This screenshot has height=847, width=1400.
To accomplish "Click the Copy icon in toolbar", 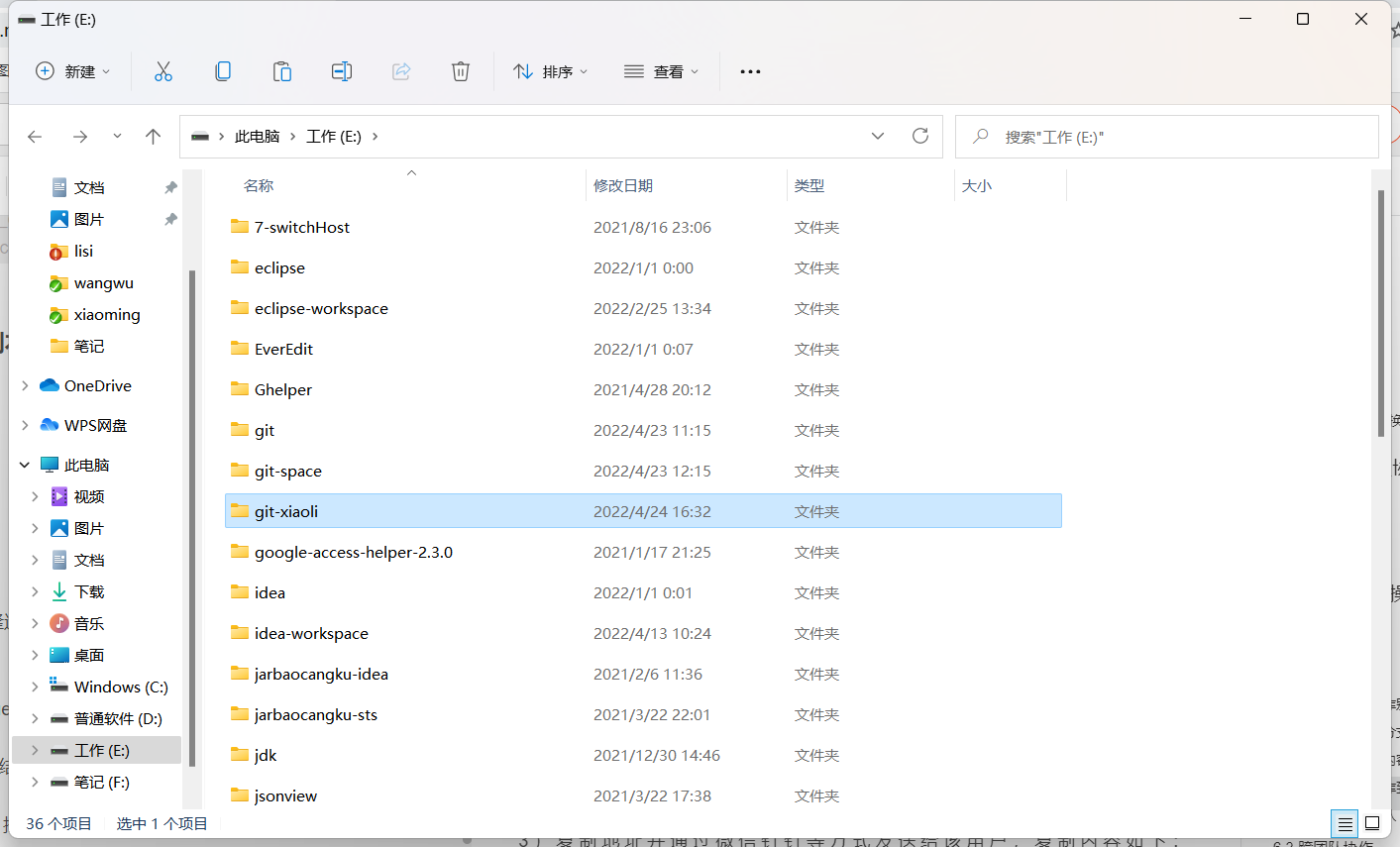I will [x=223, y=71].
